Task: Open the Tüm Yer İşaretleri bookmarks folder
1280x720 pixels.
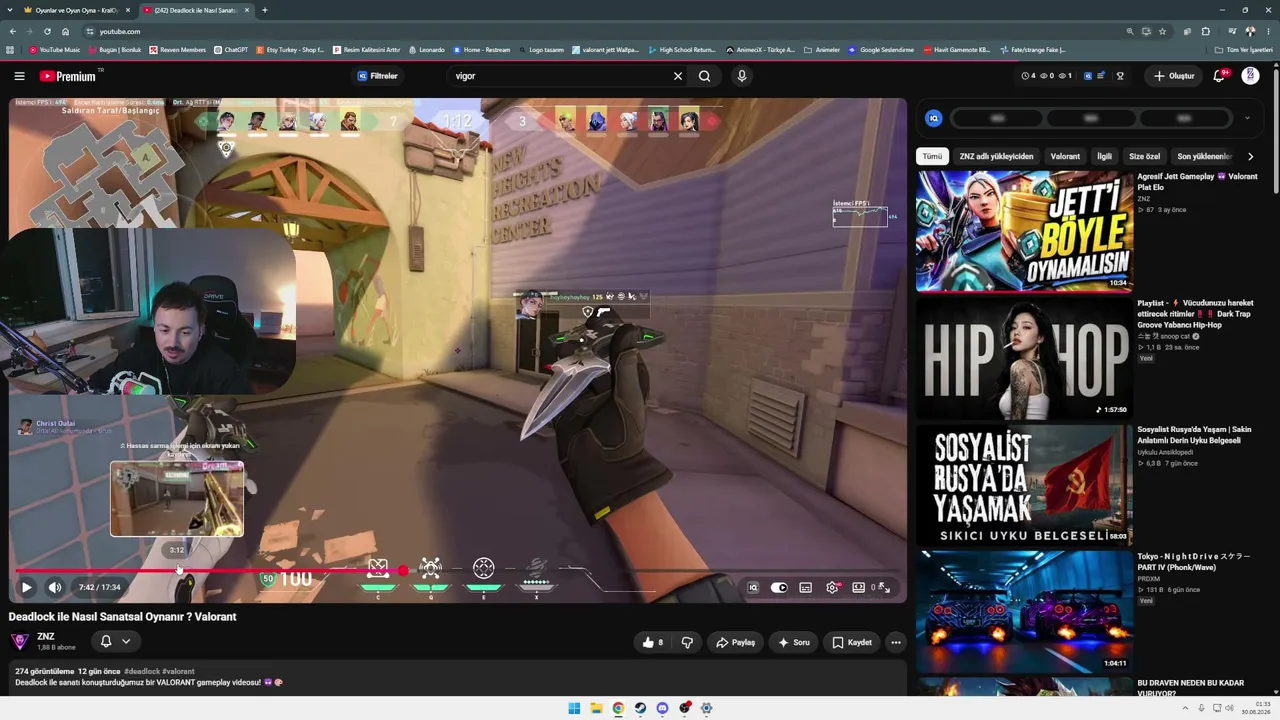Action: 1244,49
